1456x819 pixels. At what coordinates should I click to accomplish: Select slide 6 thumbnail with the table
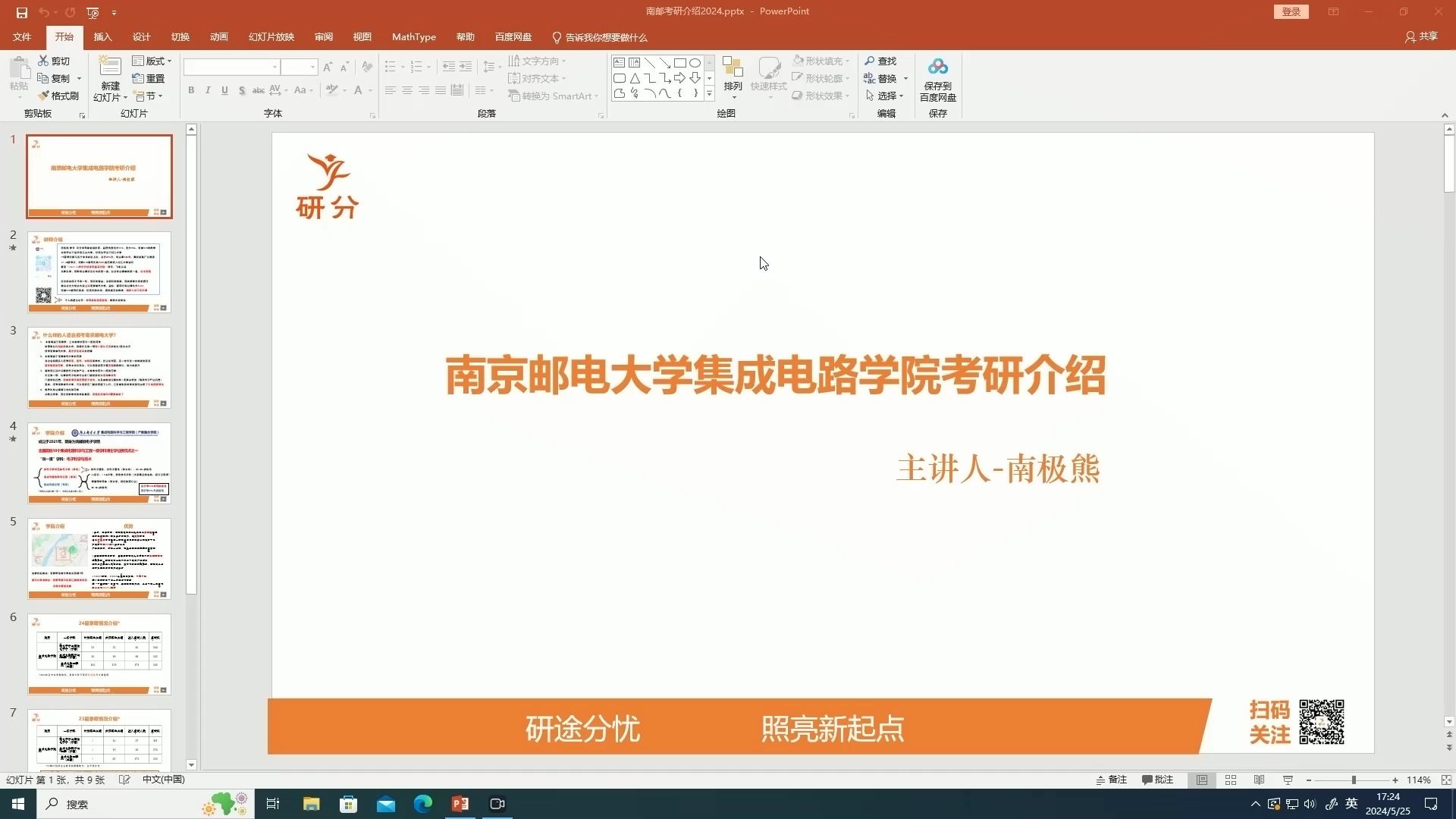(99, 654)
